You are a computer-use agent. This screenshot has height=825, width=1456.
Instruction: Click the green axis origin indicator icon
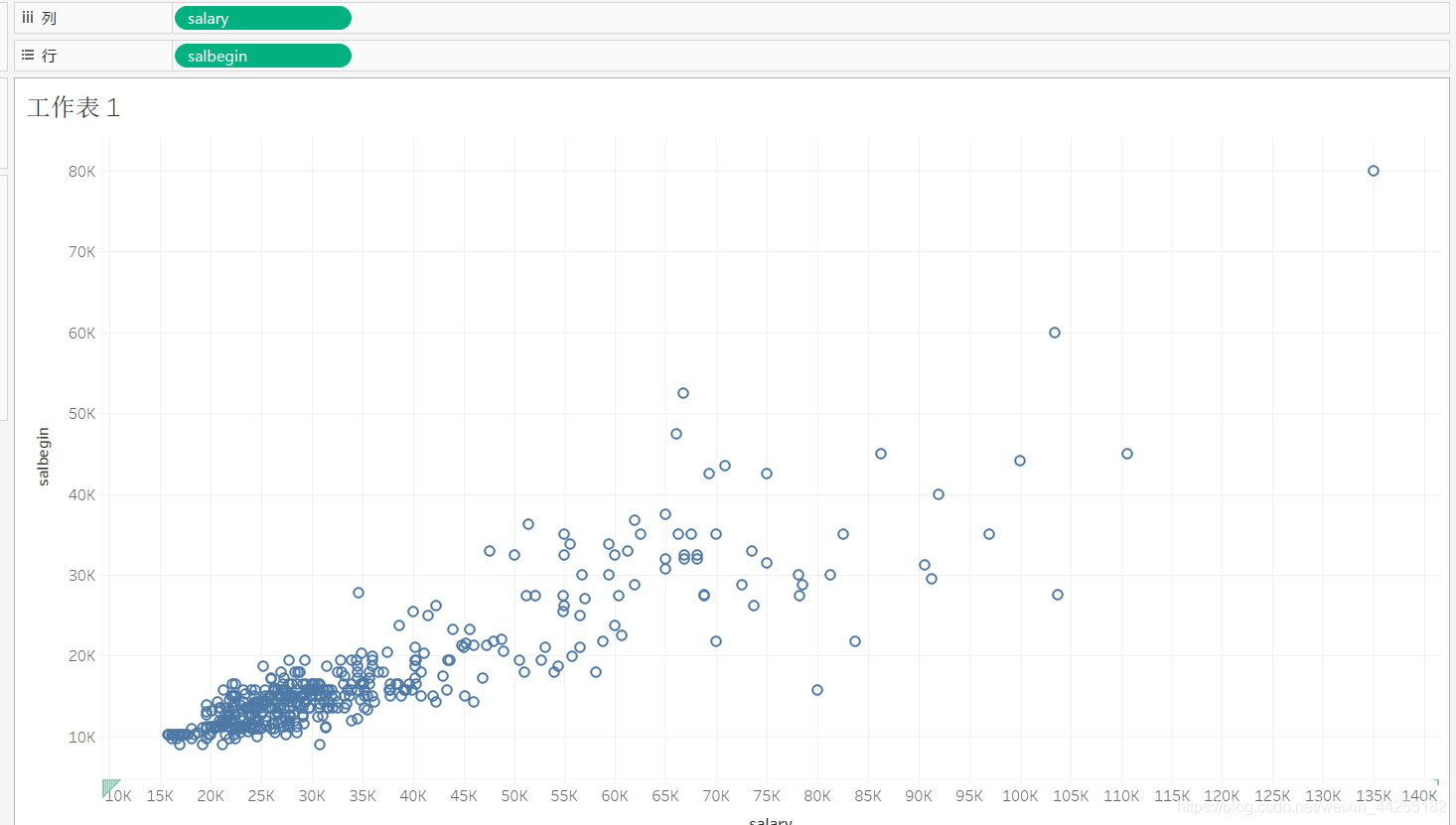tap(110, 788)
